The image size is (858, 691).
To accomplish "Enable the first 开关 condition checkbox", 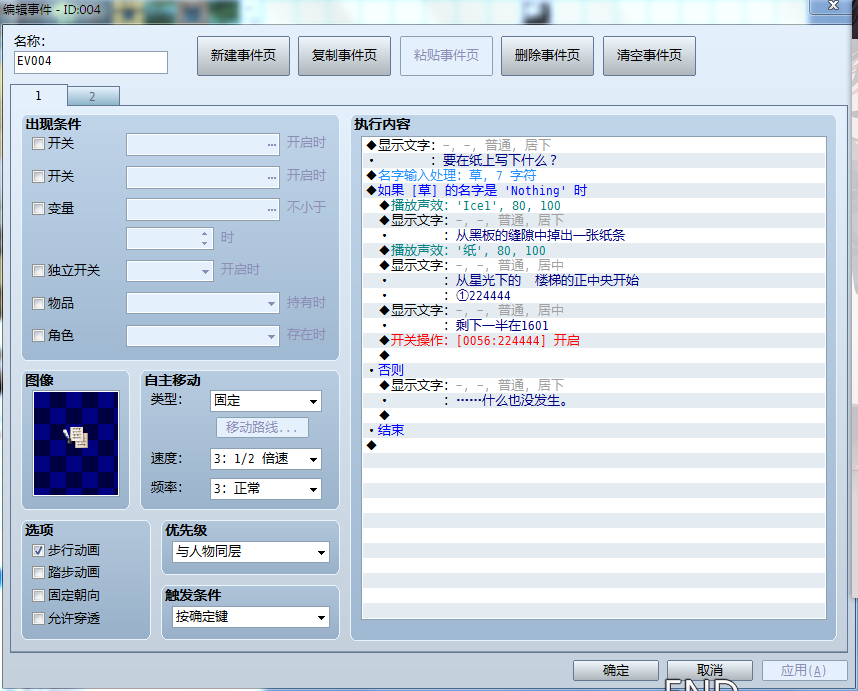I will coord(38,144).
